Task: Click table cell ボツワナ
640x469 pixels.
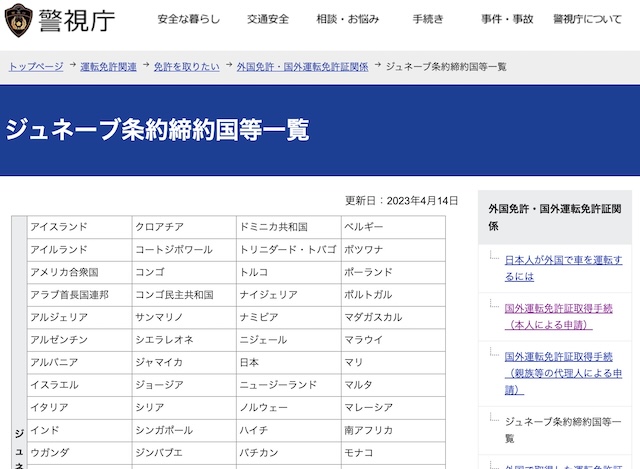Action: pos(393,250)
